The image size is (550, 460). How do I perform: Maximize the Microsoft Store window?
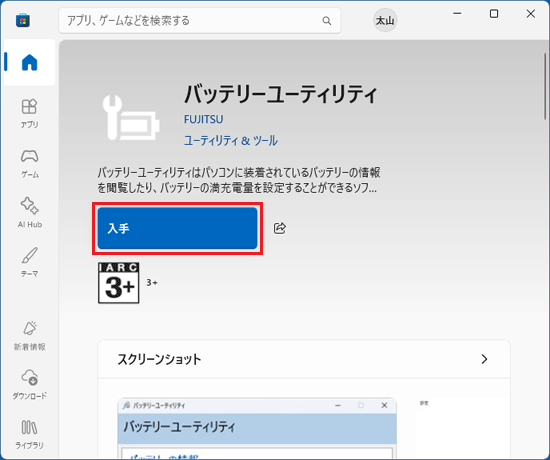494,14
